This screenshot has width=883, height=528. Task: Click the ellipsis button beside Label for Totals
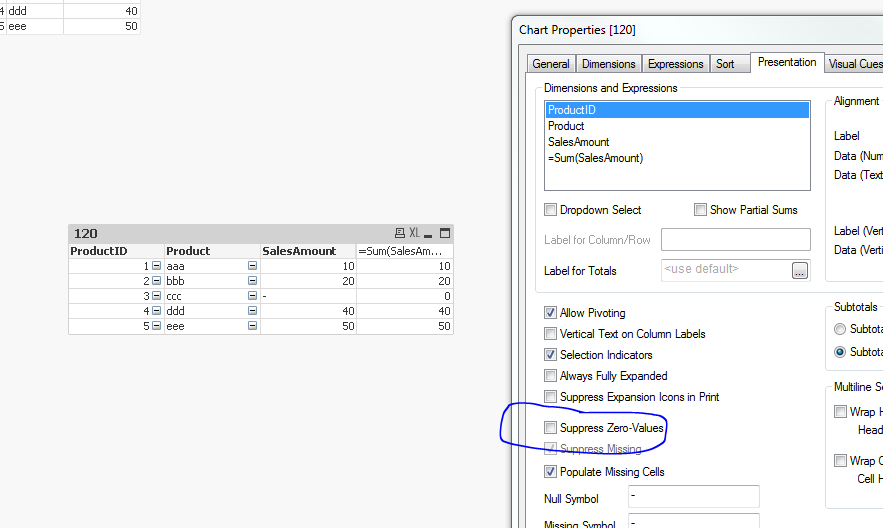[799, 270]
